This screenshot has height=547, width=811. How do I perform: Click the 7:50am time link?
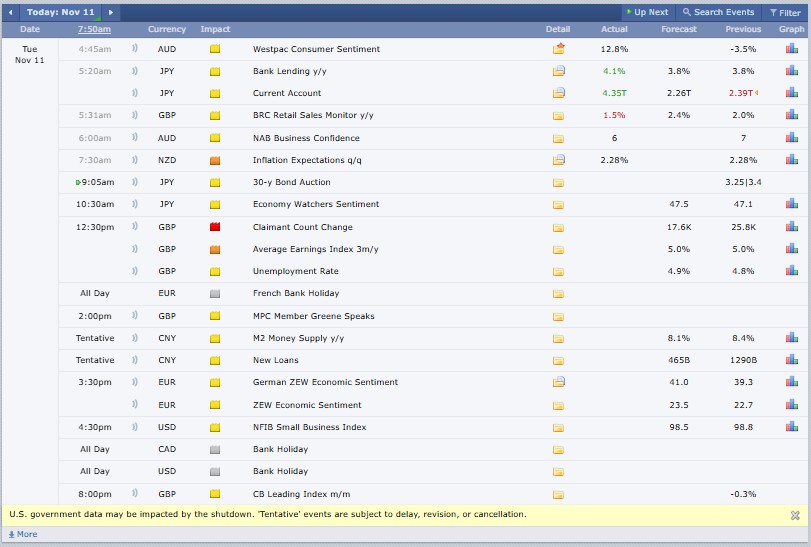click(95, 30)
